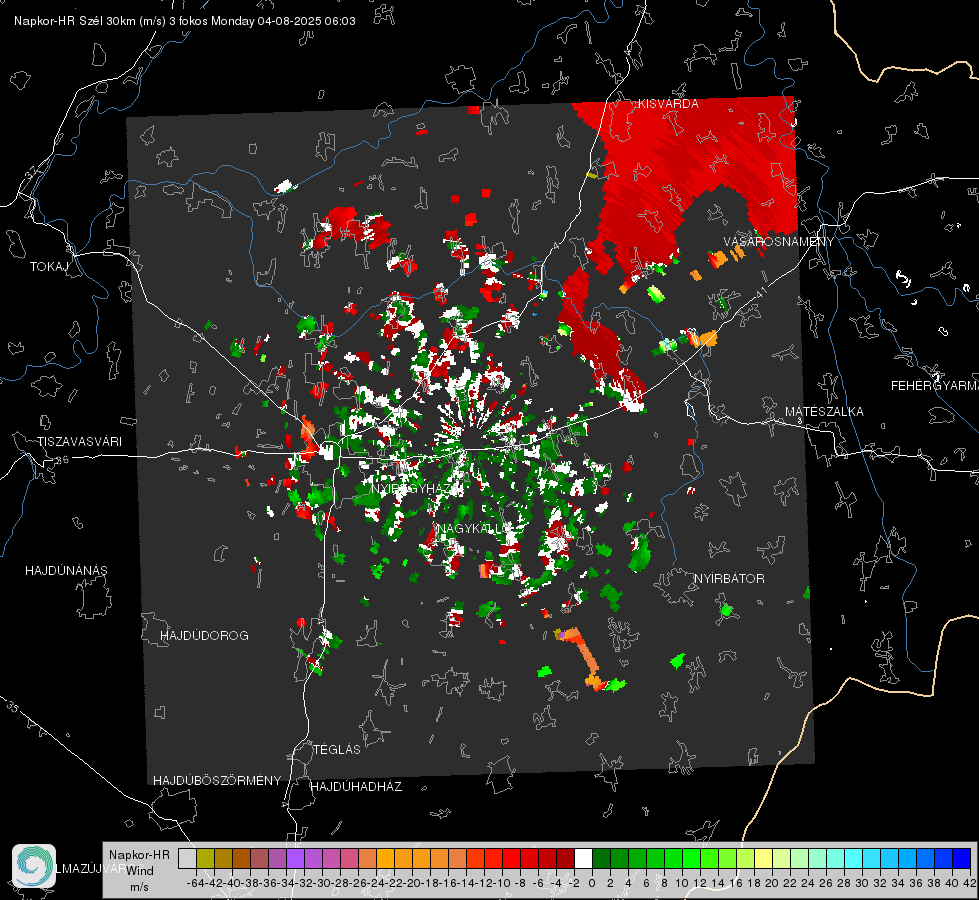979x900 pixels.
Task: Select the VÁSÁROSNAMÉNY city label
Action: click(779, 242)
